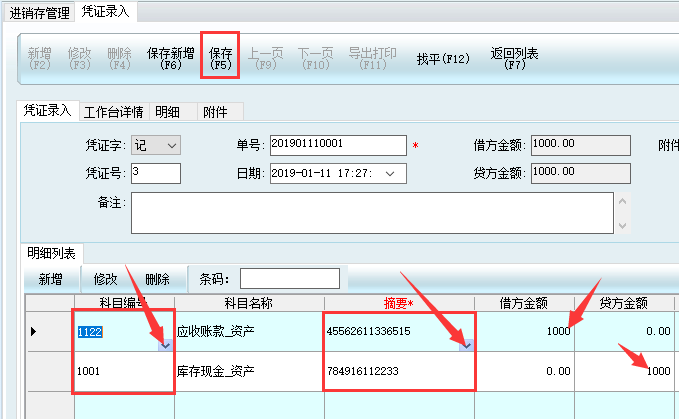
Task: Open the 附件 tab
Action: point(215,112)
